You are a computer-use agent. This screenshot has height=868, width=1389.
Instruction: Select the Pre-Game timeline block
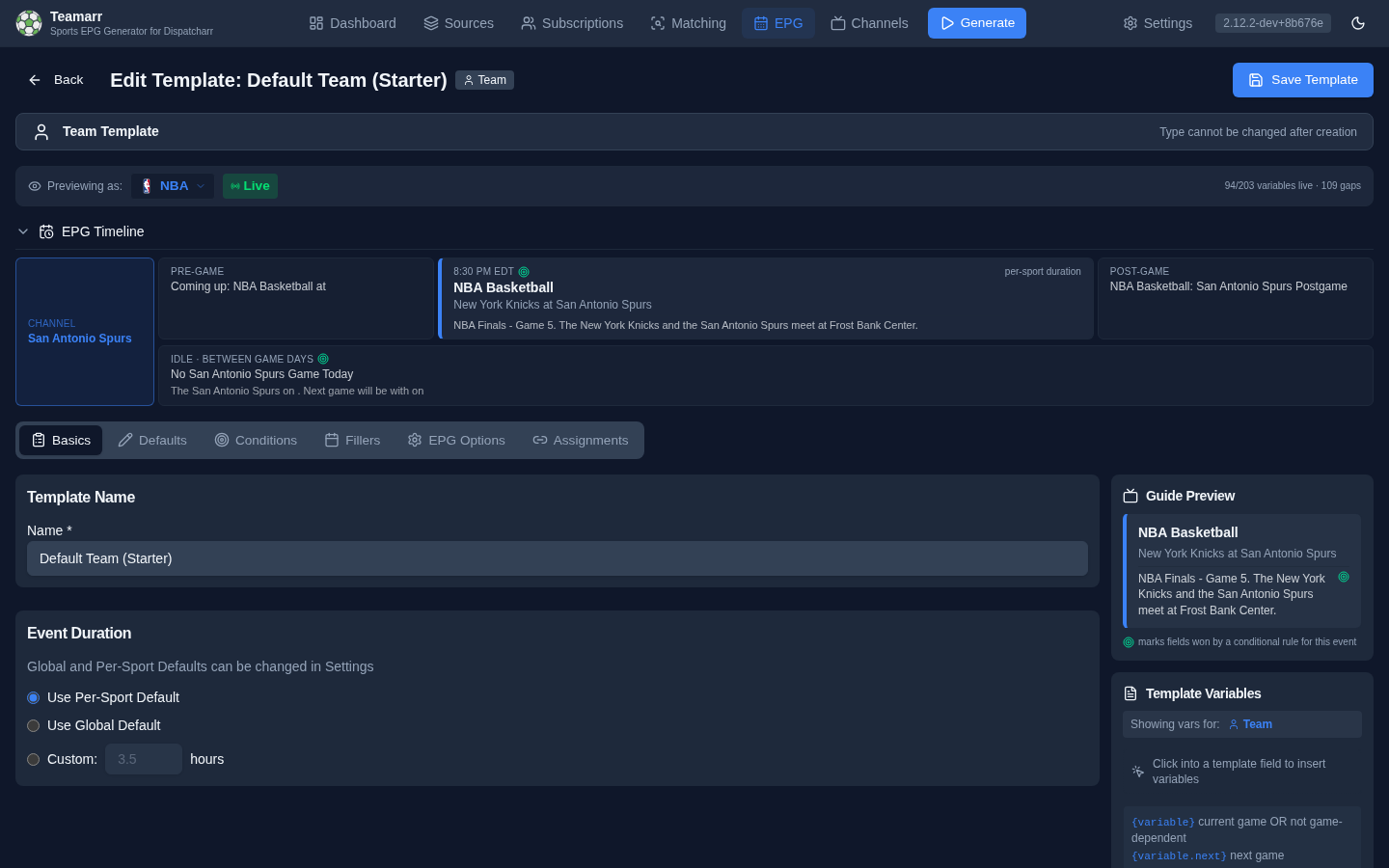click(296, 298)
